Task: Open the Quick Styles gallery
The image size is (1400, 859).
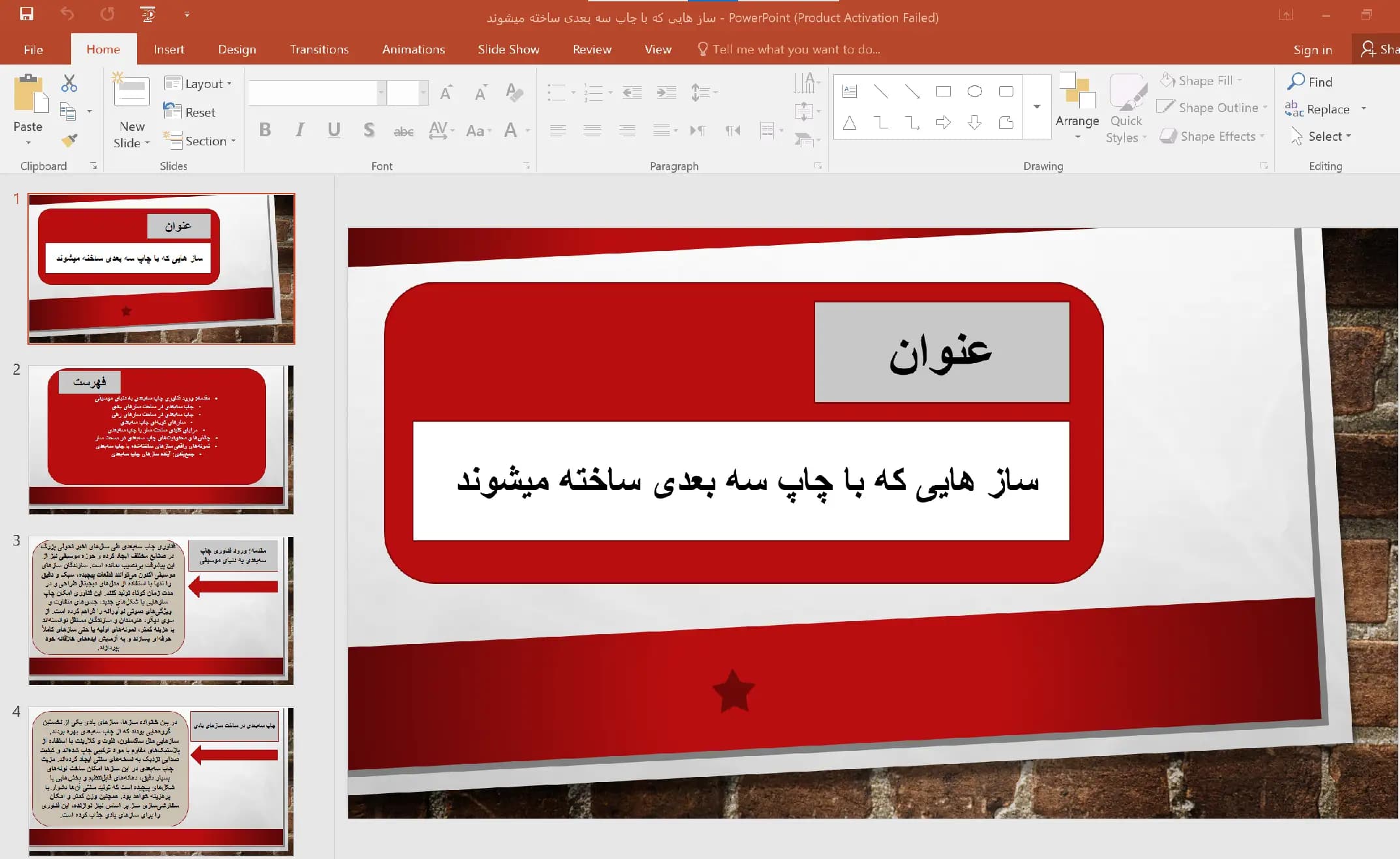Action: tap(1126, 108)
